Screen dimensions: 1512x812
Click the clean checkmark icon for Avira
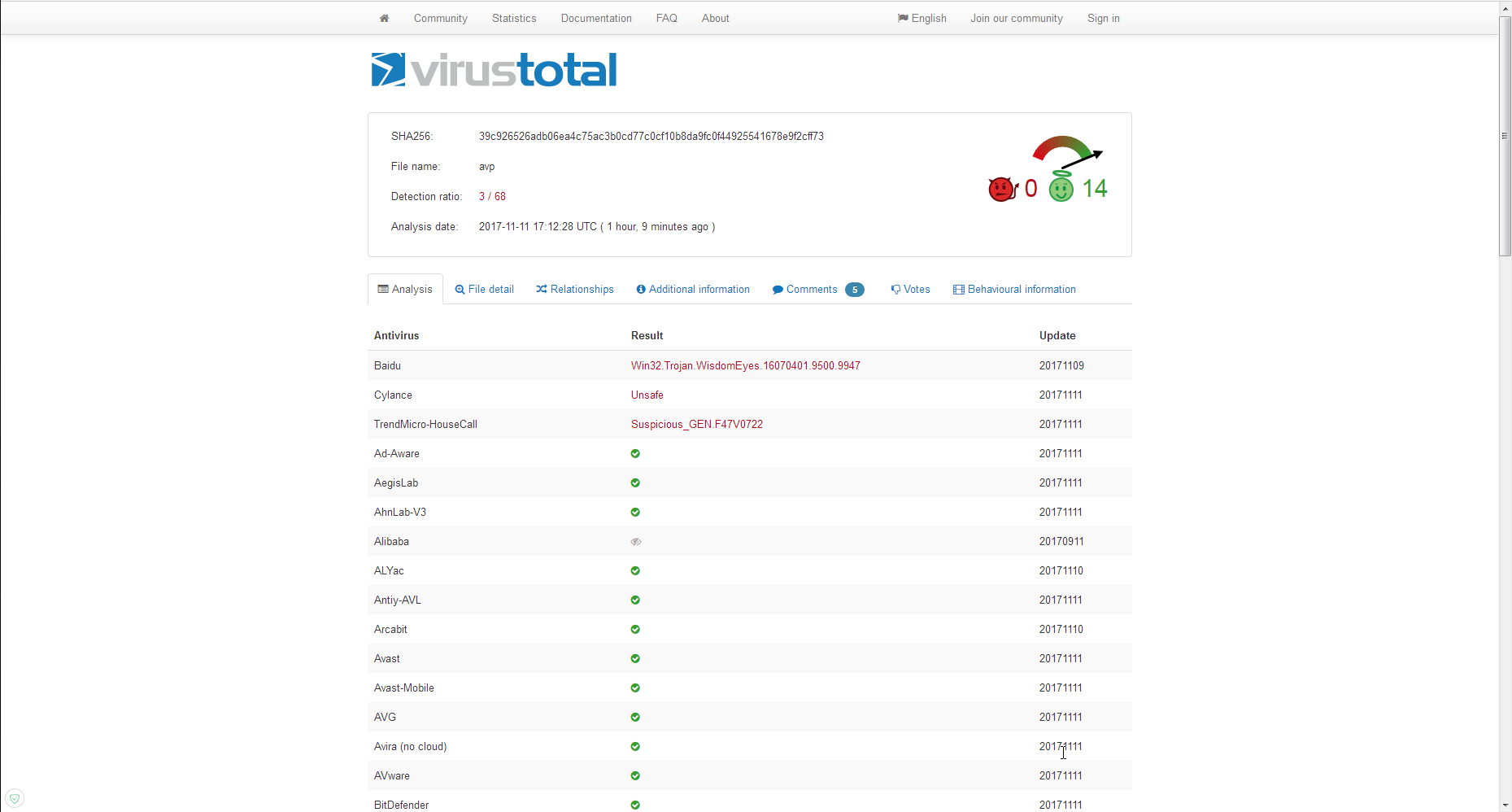tap(635, 747)
